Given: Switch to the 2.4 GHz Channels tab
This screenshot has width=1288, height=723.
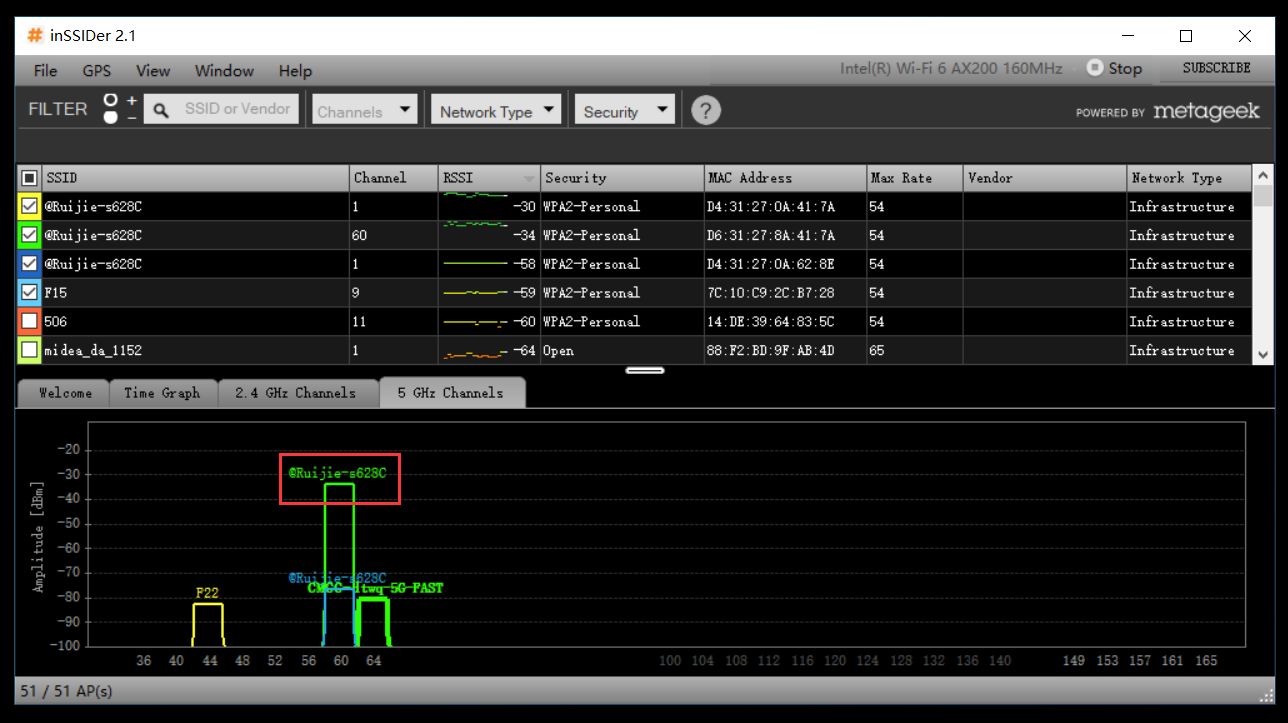Looking at the screenshot, I should point(296,393).
